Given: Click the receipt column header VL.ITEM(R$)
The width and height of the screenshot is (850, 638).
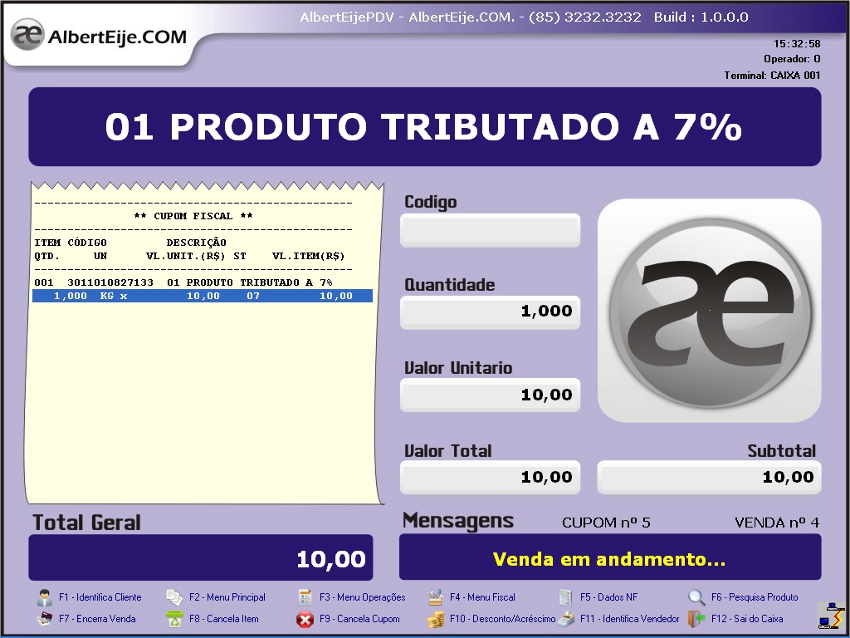Looking at the screenshot, I should pos(308,256).
